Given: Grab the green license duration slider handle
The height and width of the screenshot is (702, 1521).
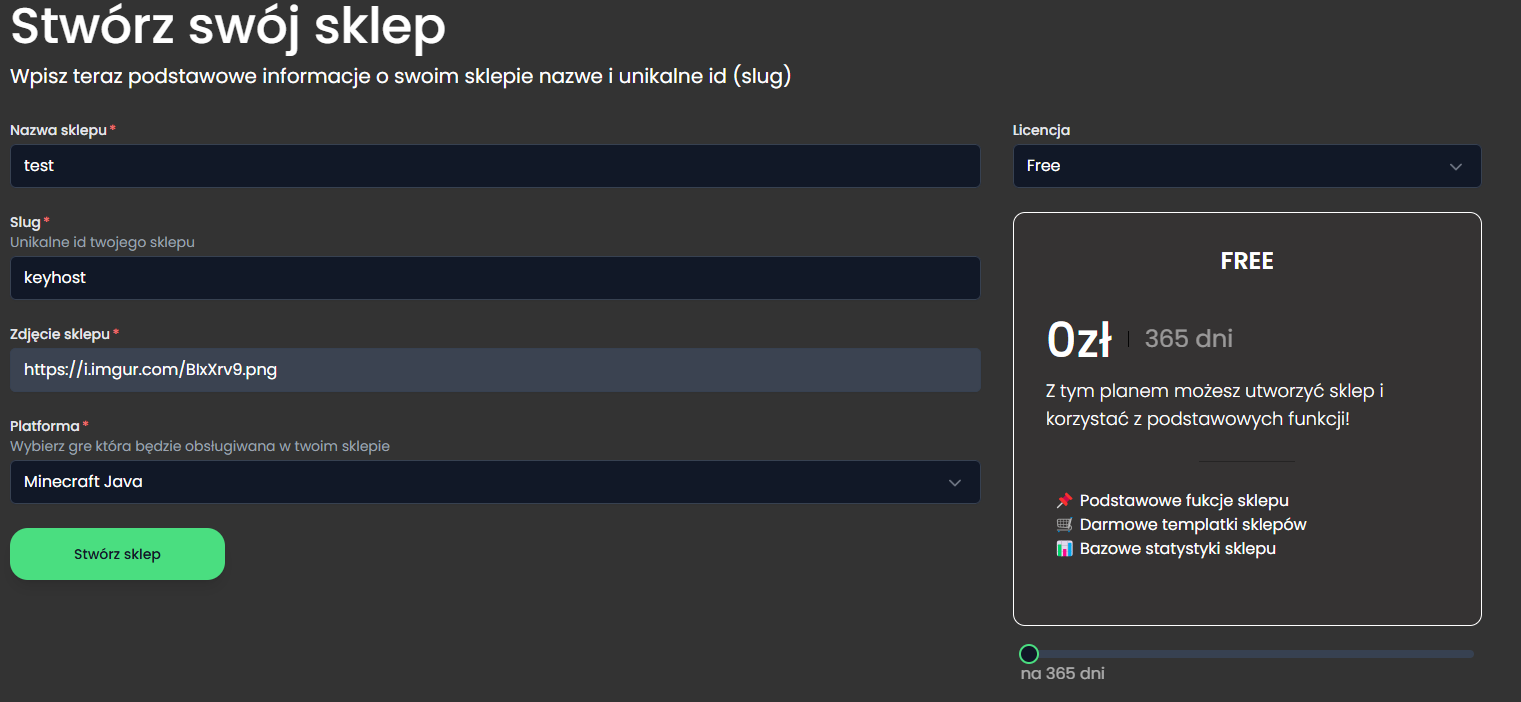Looking at the screenshot, I should point(1028,654).
